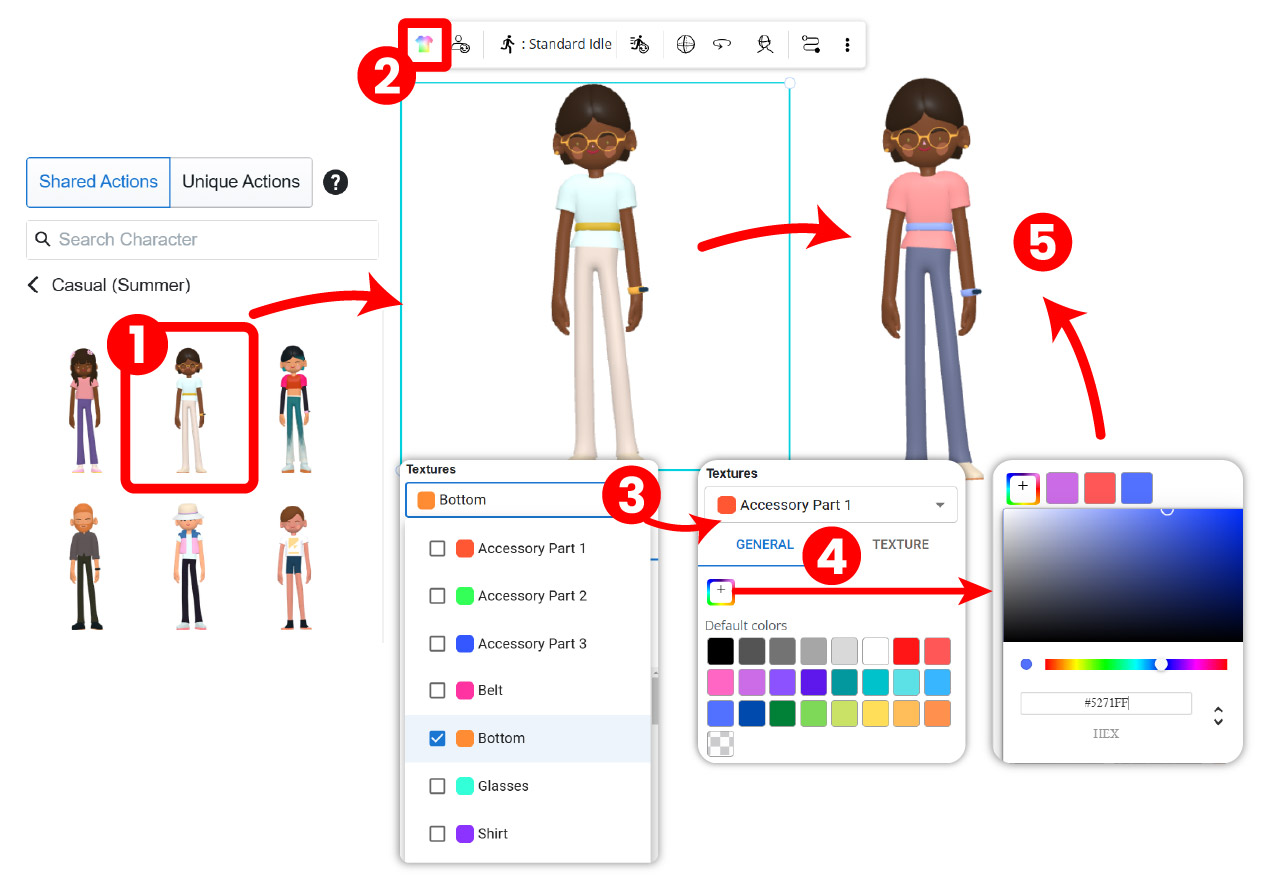Click the search magnifier in Search Character field

point(42,239)
